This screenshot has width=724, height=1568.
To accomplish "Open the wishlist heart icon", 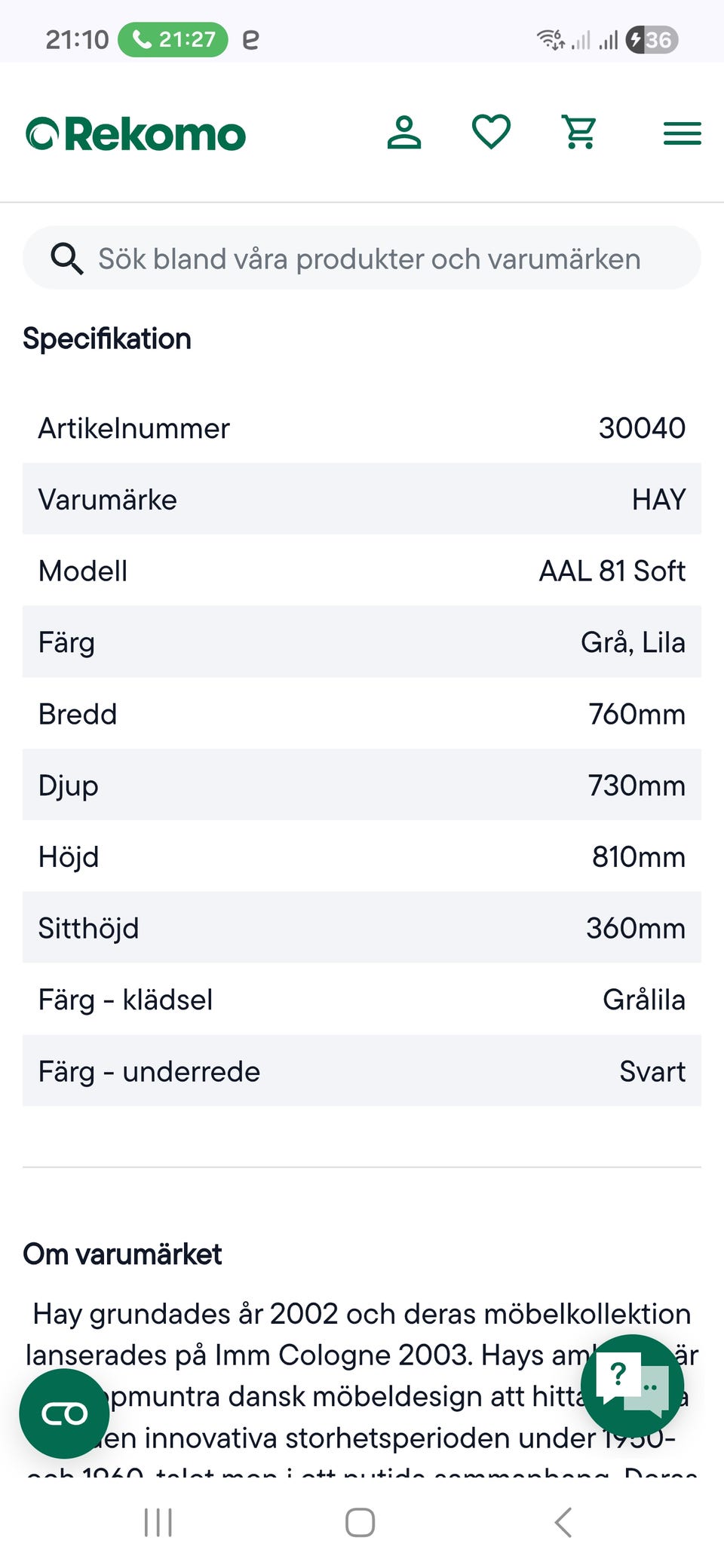I will 491,133.
